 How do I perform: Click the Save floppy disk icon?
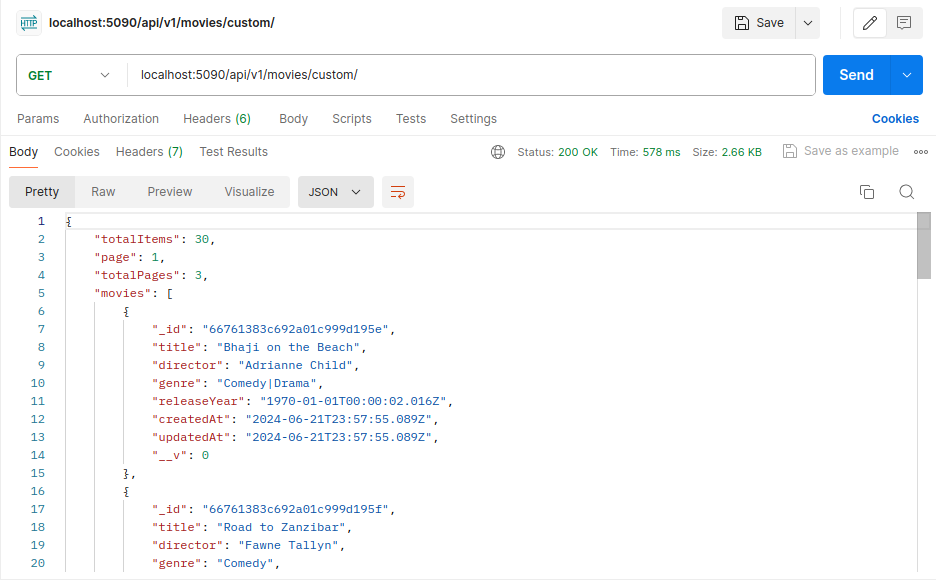click(741, 23)
